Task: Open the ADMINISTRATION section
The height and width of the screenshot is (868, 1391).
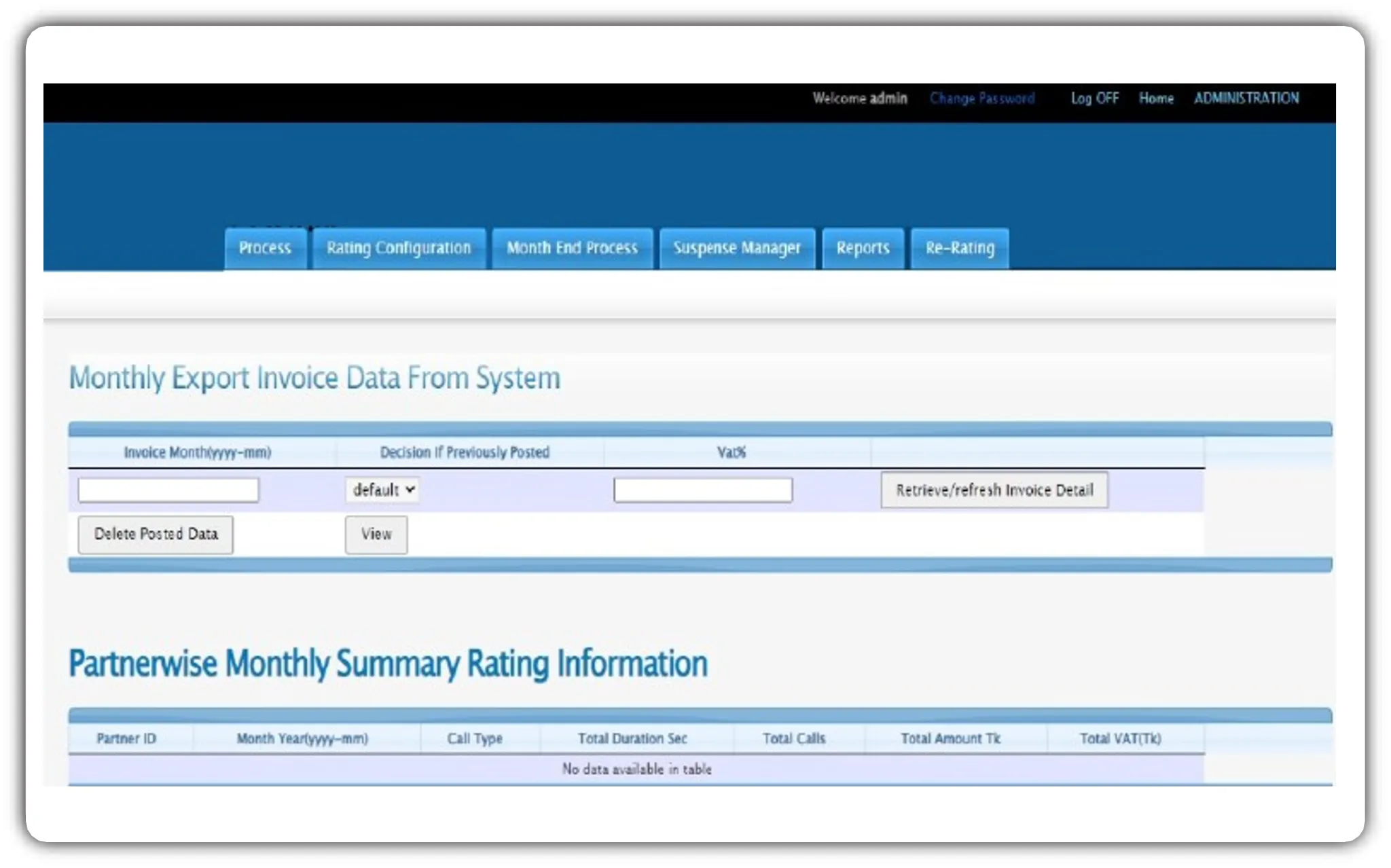Action: (1247, 98)
